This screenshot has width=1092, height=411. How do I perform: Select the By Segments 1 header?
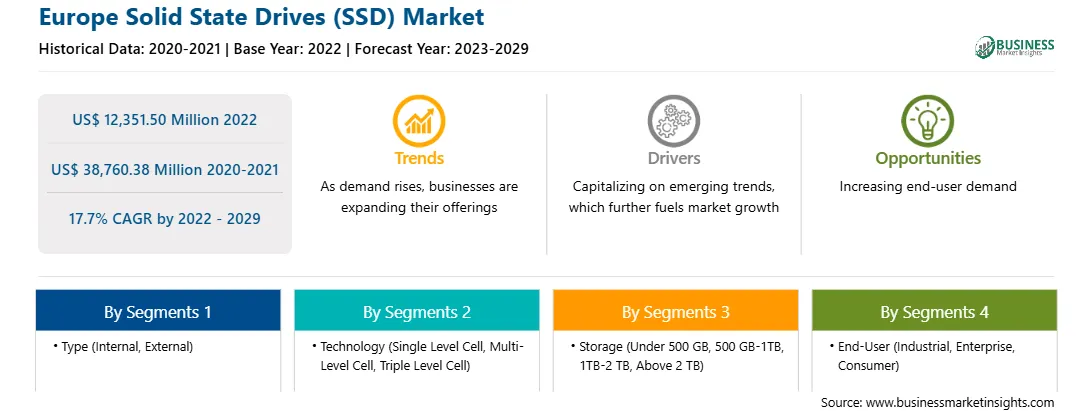pos(158,311)
